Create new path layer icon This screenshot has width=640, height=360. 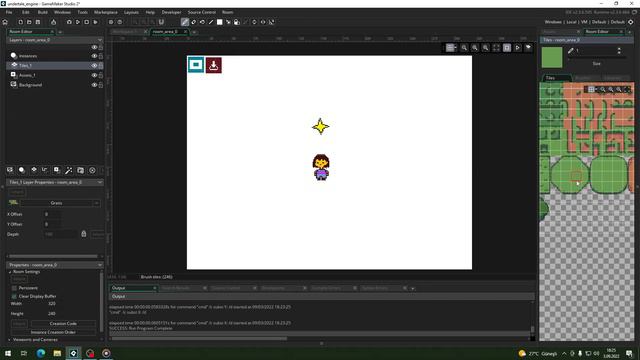[x=45, y=170]
